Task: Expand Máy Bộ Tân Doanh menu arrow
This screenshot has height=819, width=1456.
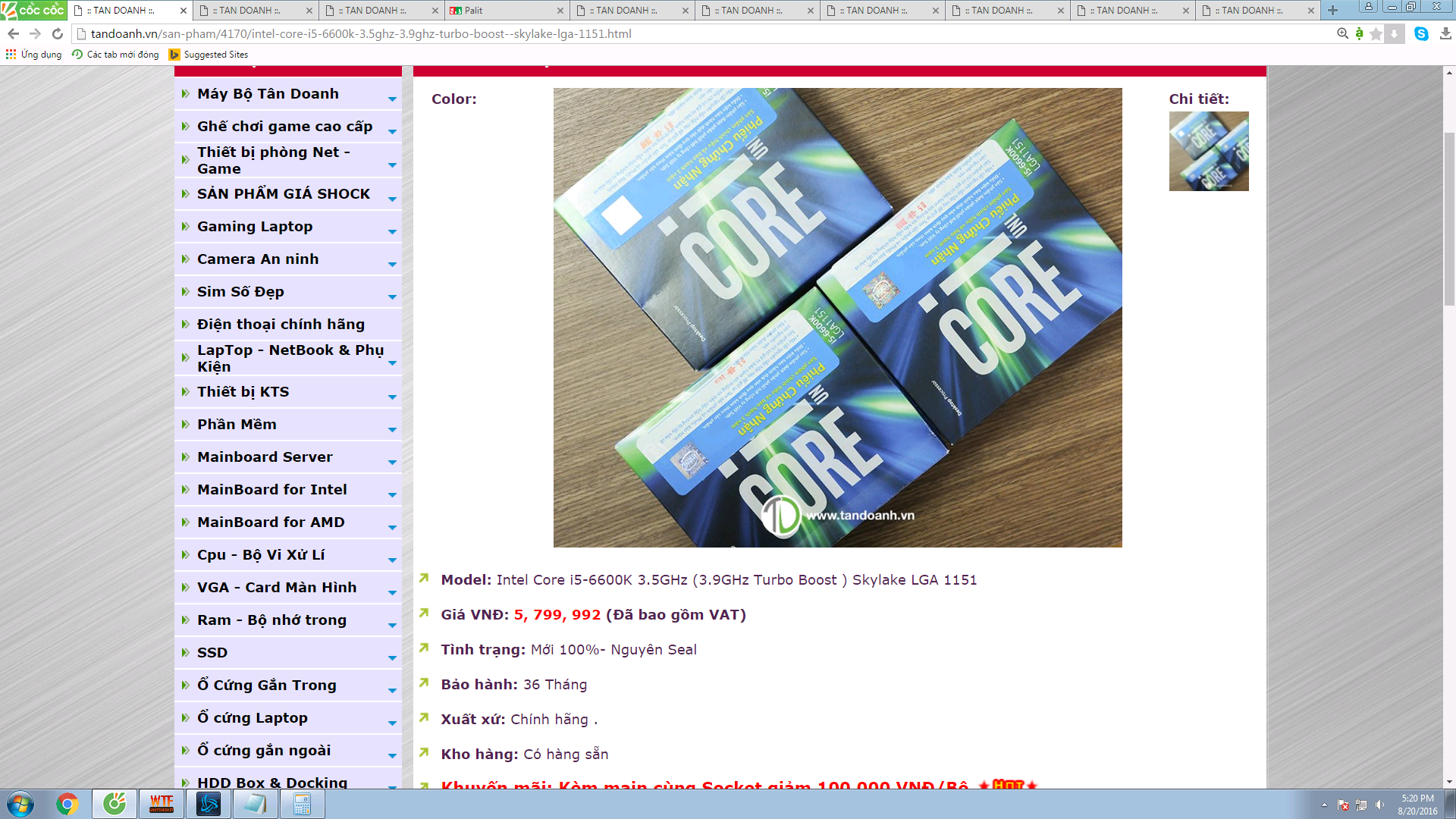Action: (x=392, y=99)
